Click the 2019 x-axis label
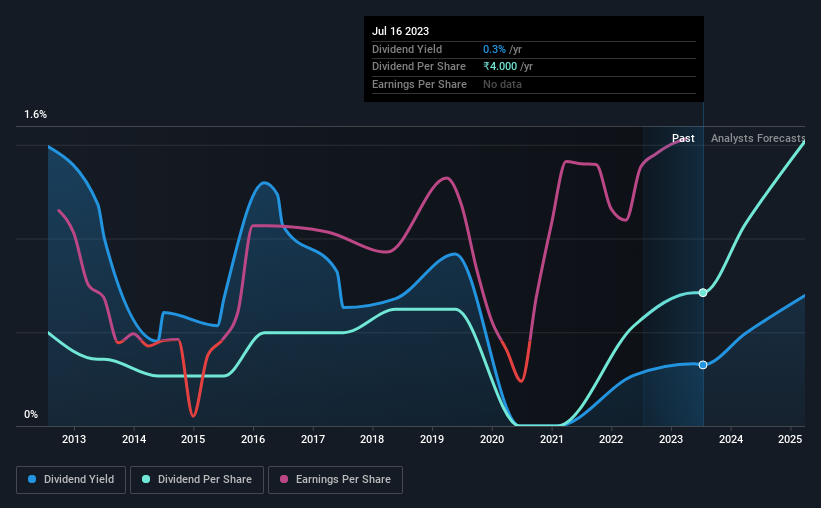The height and width of the screenshot is (508, 821). [432, 439]
